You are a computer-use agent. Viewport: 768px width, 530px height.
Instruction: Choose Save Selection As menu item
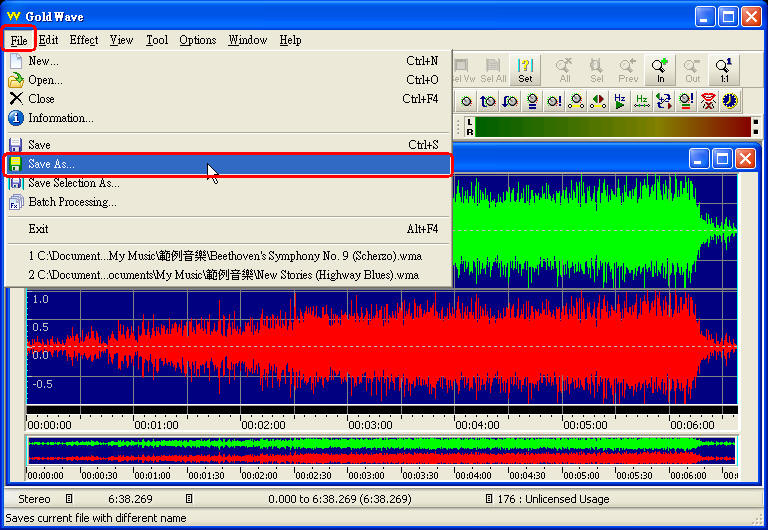[73, 183]
